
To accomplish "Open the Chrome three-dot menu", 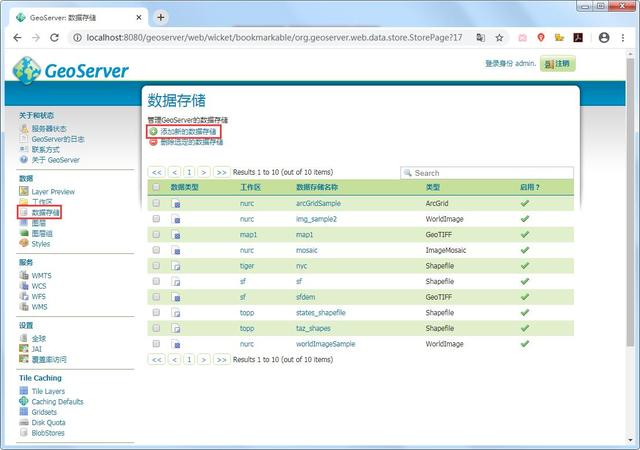I will (623, 38).
